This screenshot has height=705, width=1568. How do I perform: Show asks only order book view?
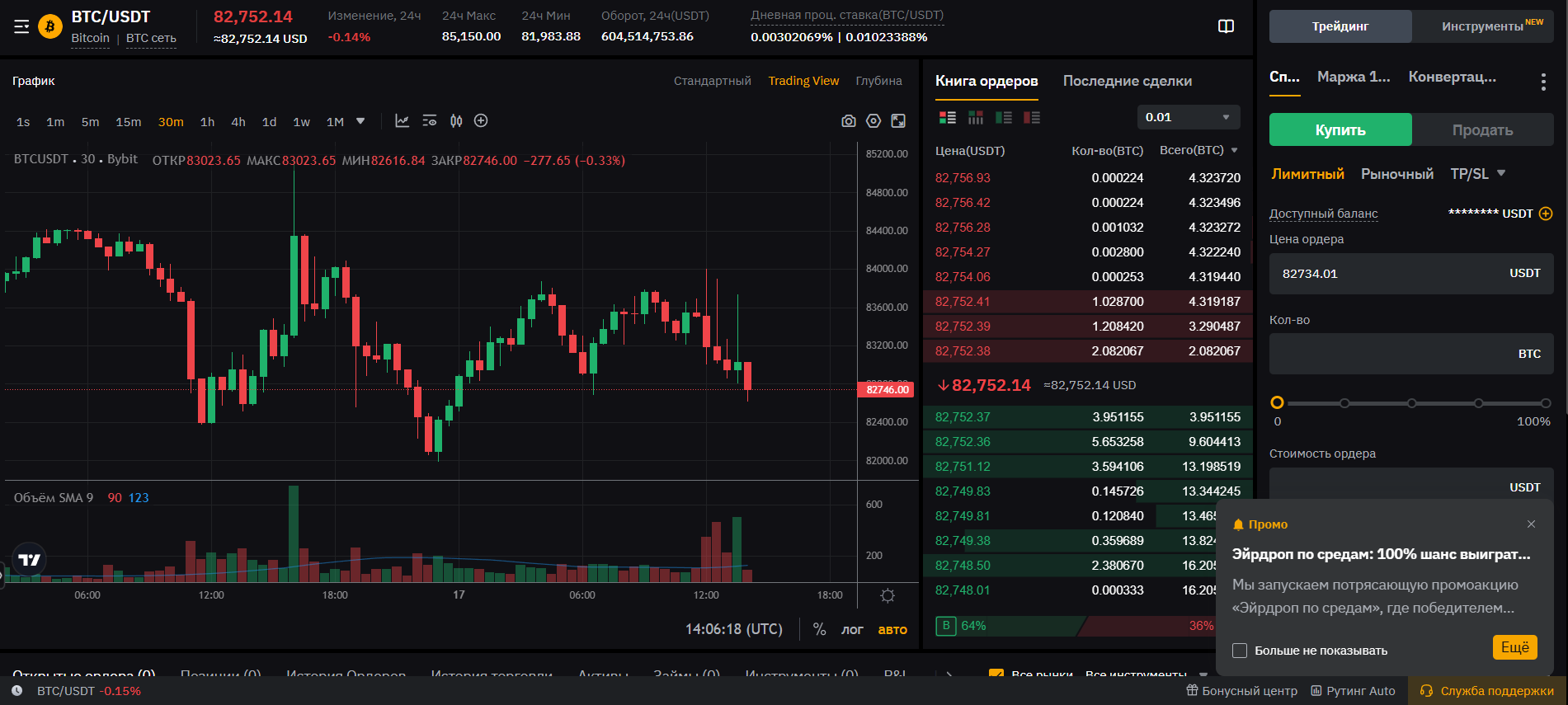tap(1032, 118)
